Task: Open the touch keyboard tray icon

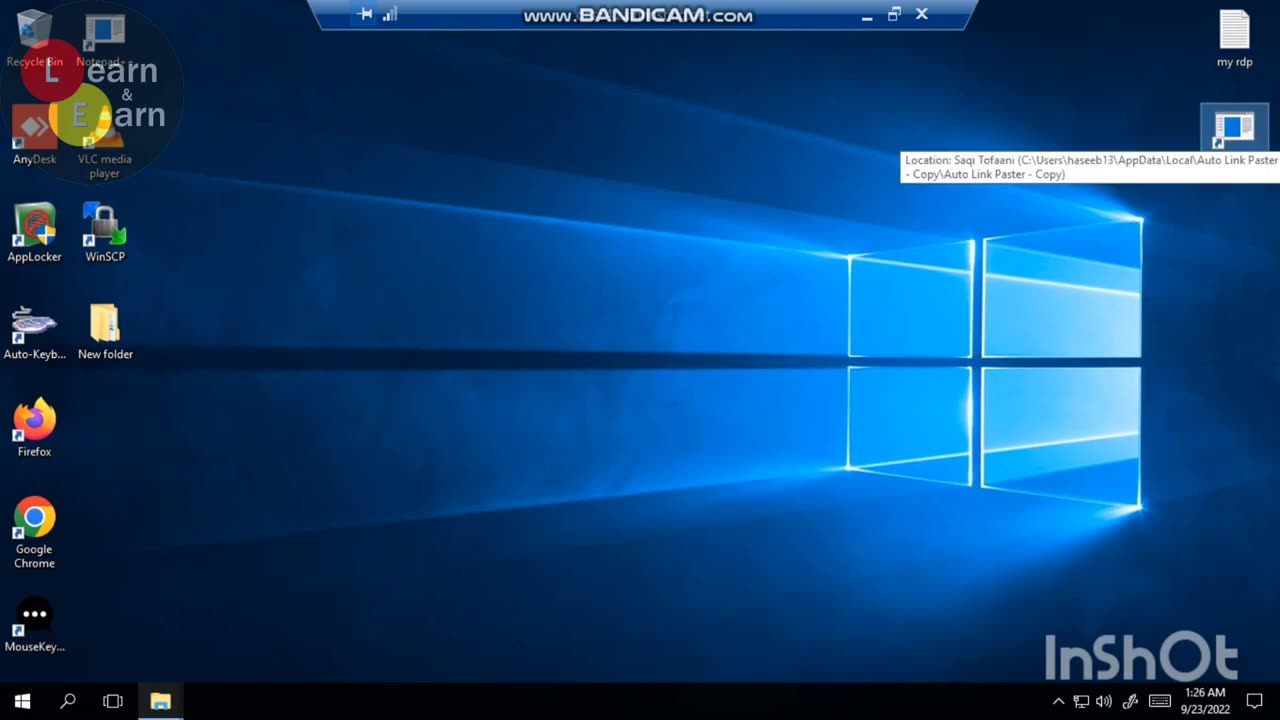Action: pos(1160,701)
